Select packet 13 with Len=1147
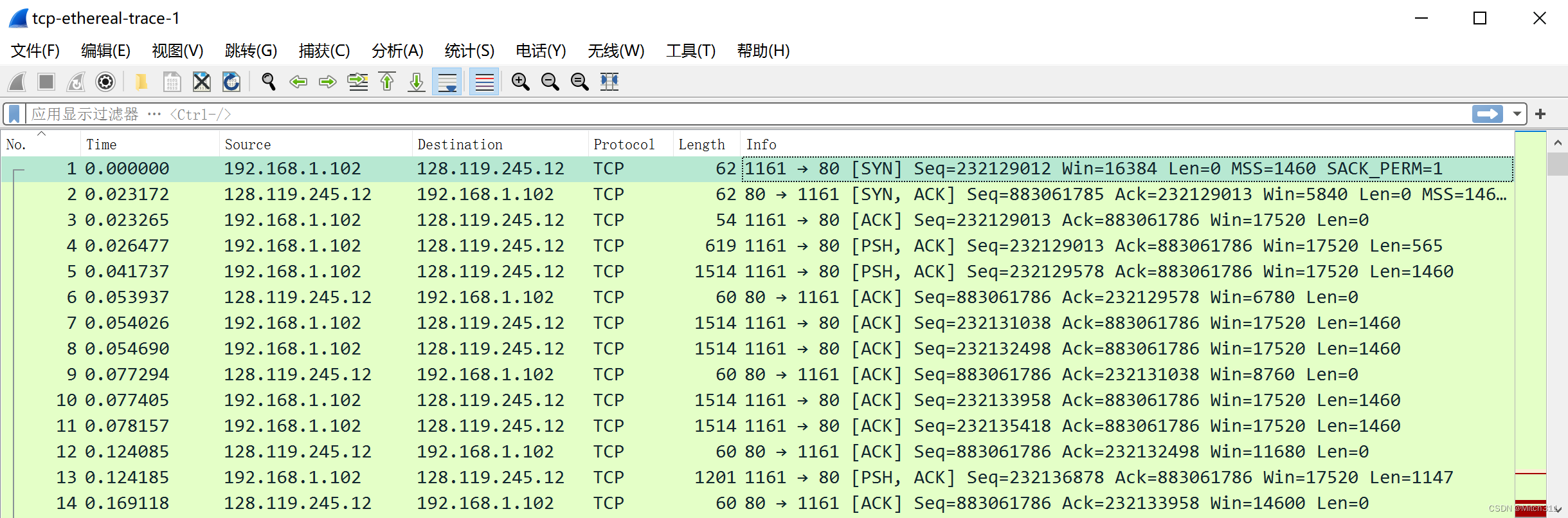Viewport: 1568px width, 518px height. 757,477
